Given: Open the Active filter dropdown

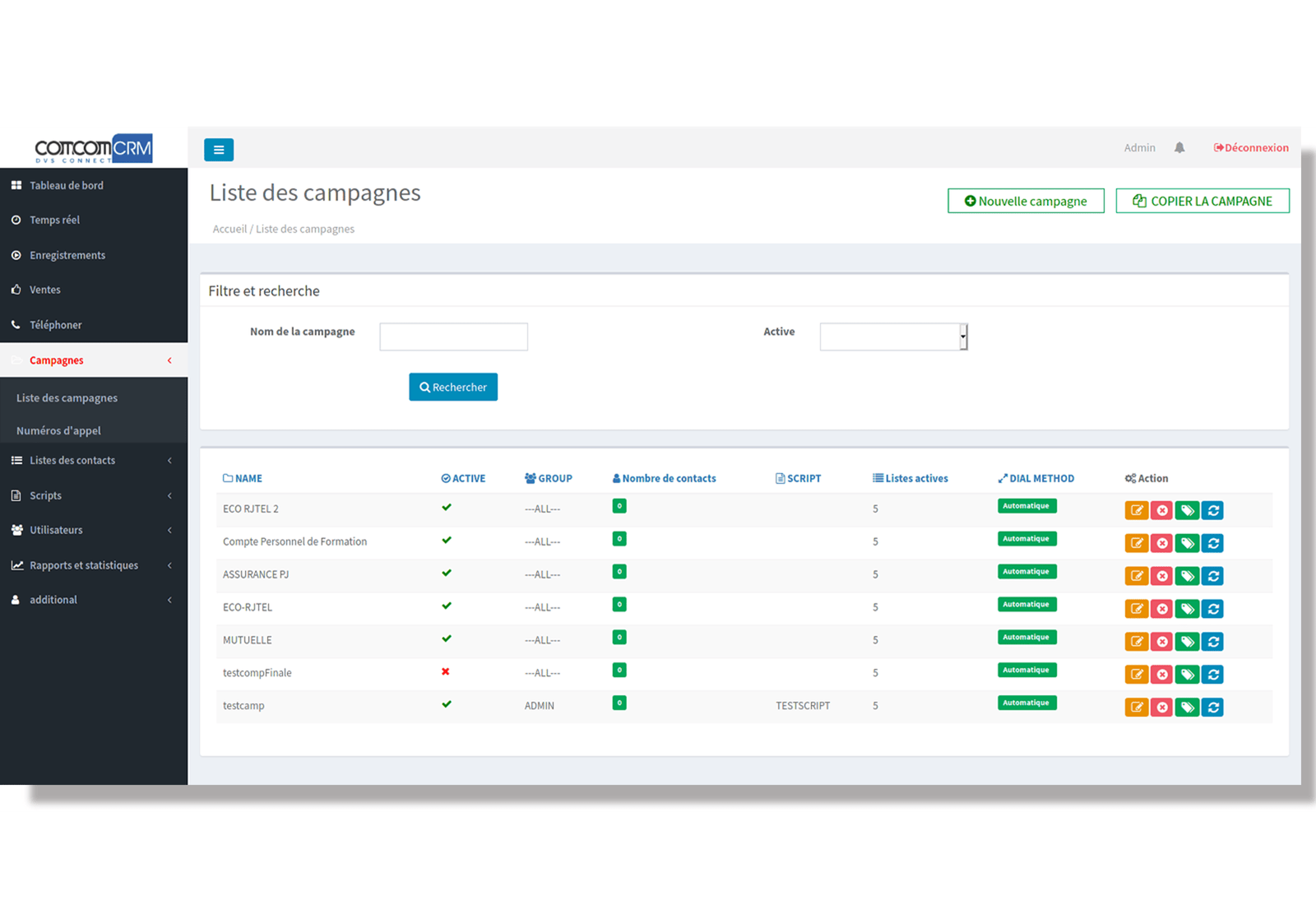Looking at the screenshot, I should [893, 337].
